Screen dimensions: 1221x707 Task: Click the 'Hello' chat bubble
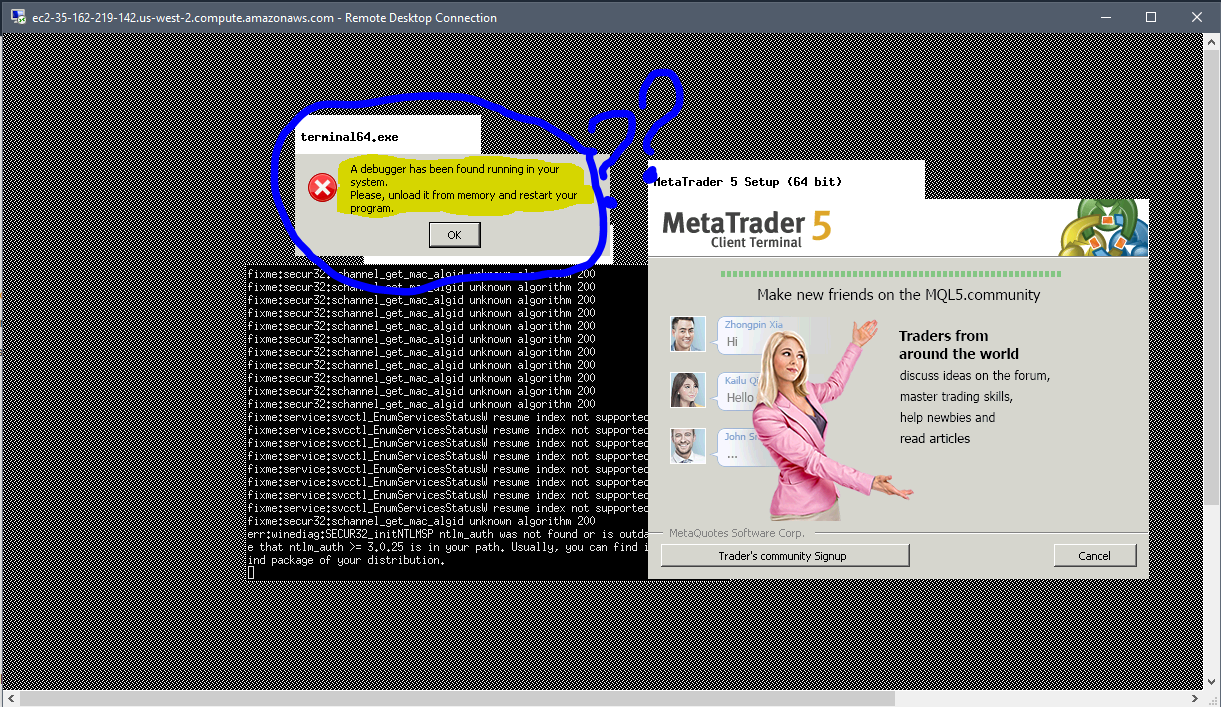[742, 392]
